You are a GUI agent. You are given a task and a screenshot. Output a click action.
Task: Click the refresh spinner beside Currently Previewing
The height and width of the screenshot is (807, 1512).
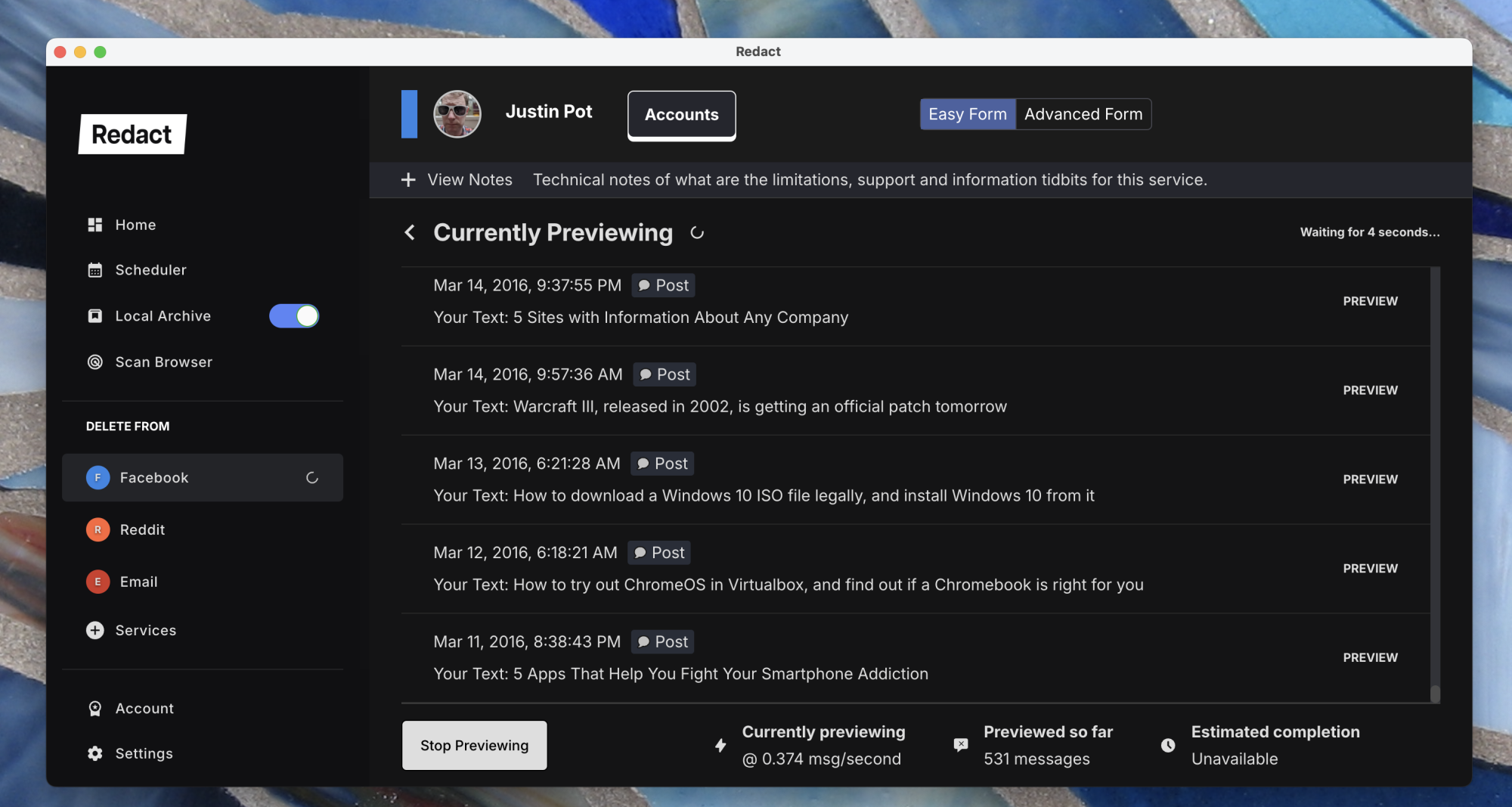click(697, 233)
